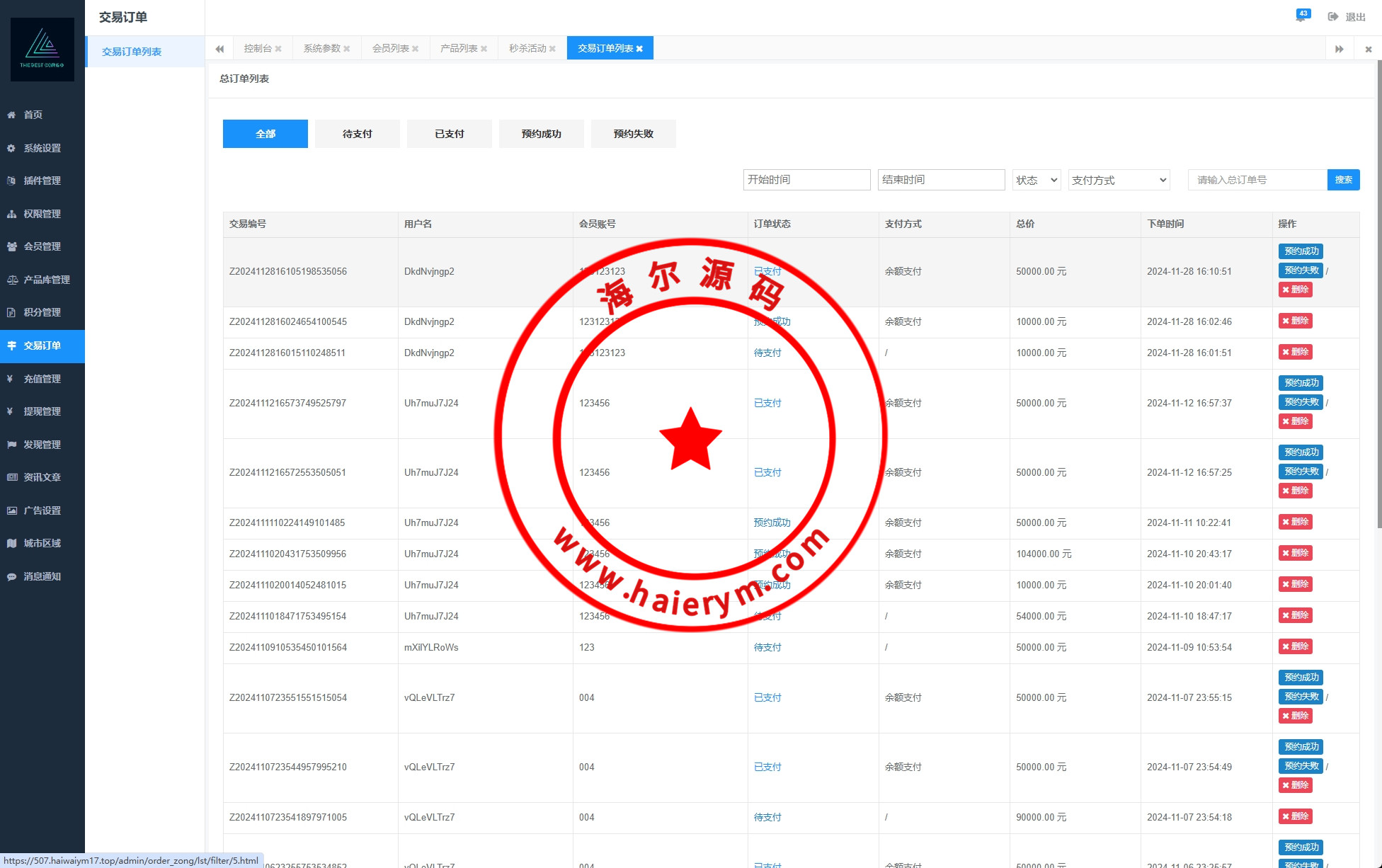1382x868 pixels.
Task: Click the scale icon for 产品库管理
Action: coord(11,280)
